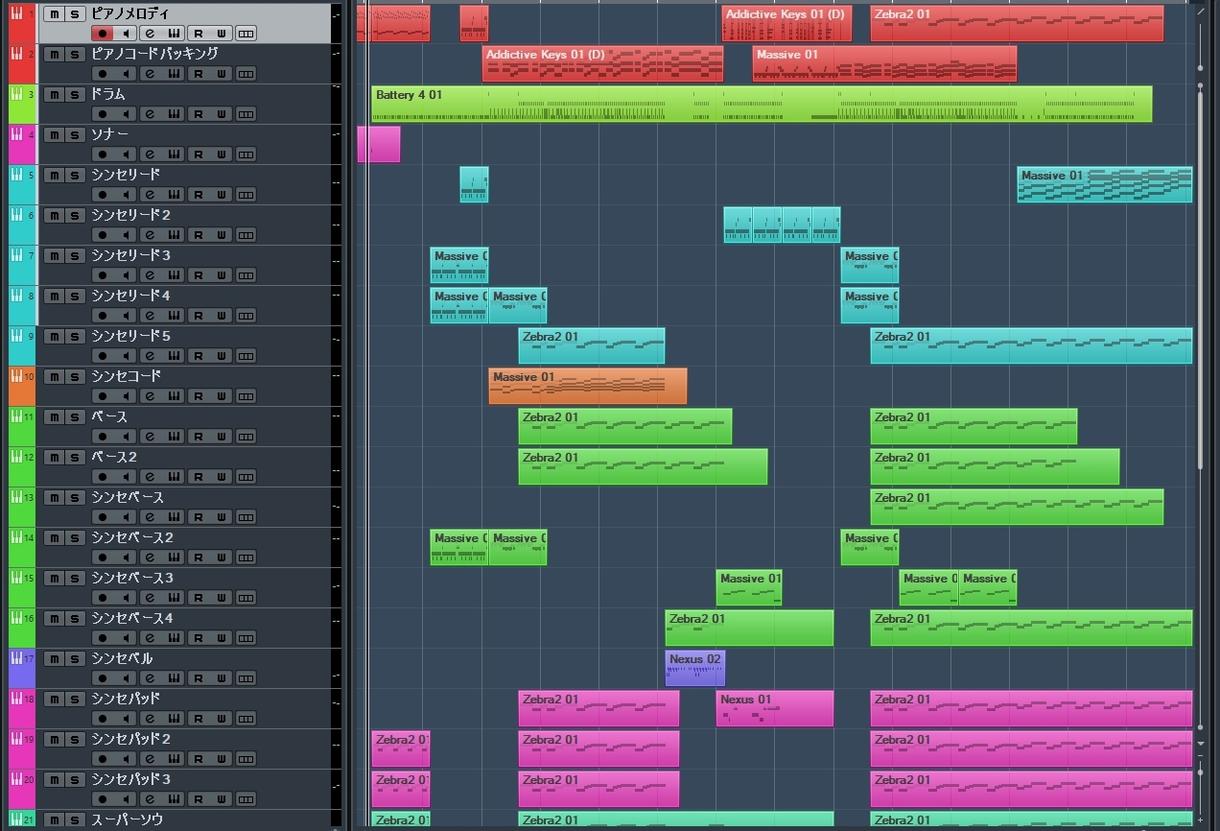Open channel settings (e) for シンセパッド track

(x=149, y=718)
